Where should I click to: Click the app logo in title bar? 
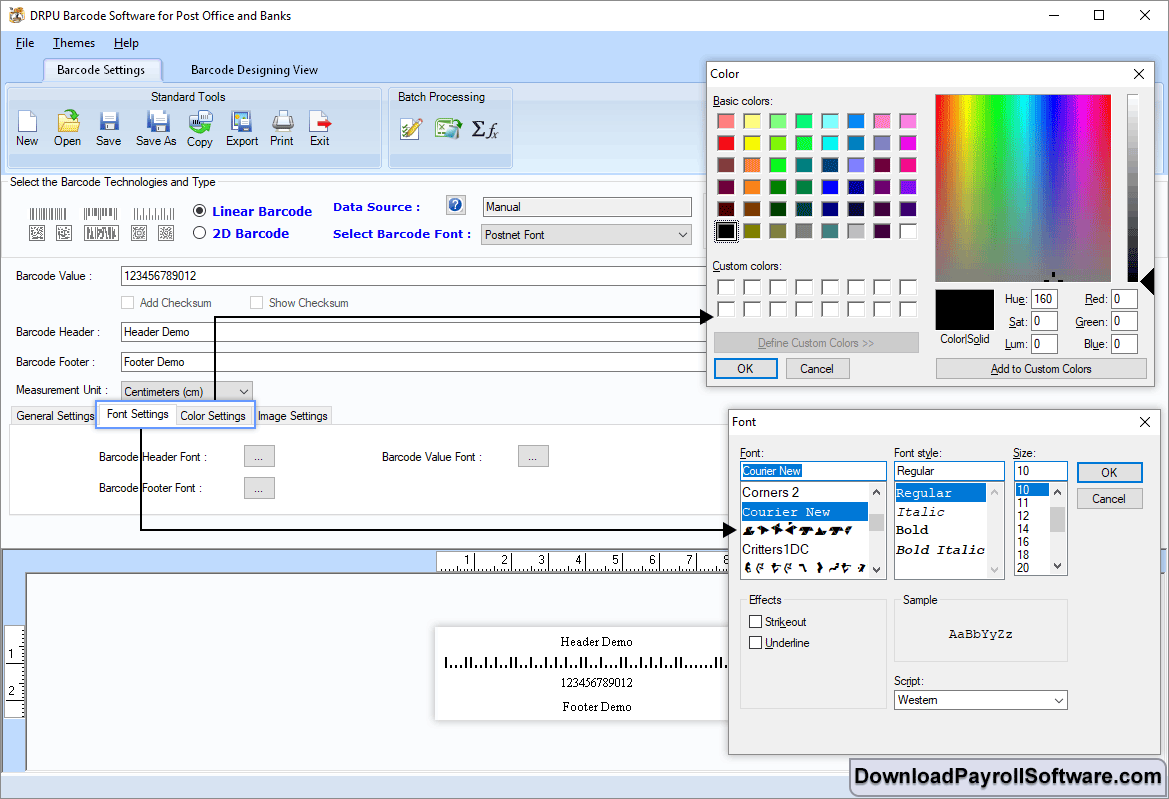[x=16, y=15]
